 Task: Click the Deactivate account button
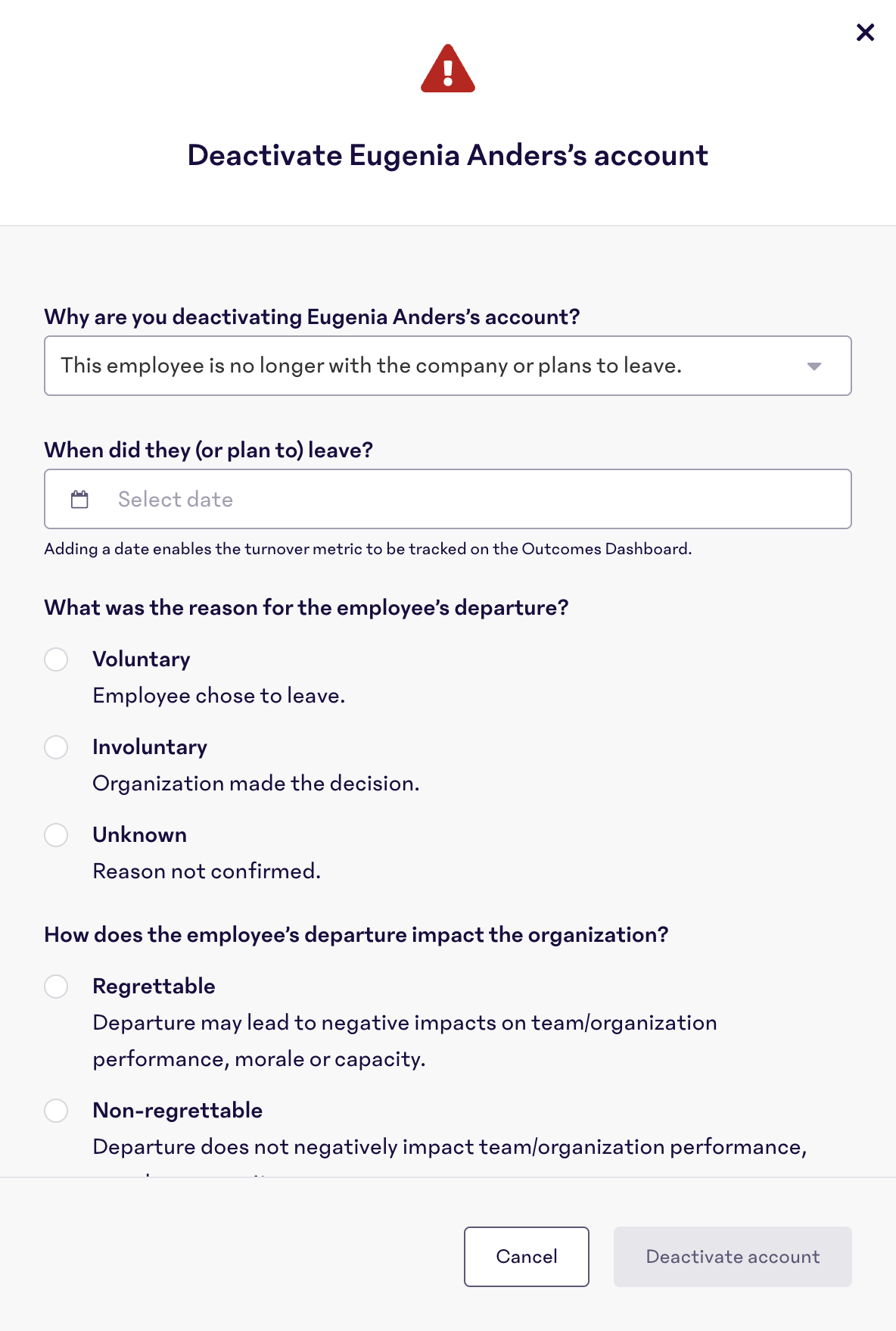(732, 1257)
